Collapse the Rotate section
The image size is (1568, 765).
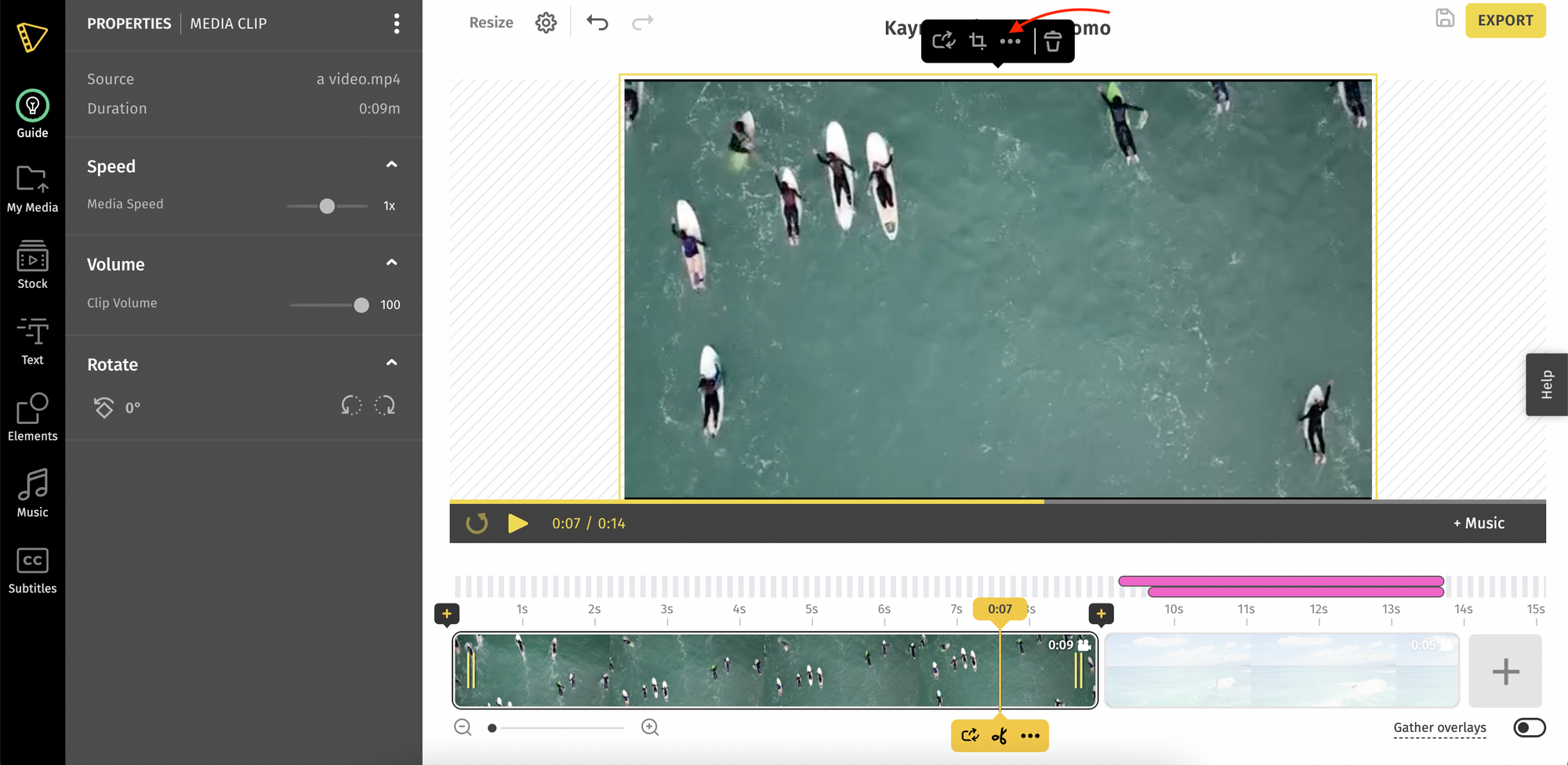coord(391,363)
